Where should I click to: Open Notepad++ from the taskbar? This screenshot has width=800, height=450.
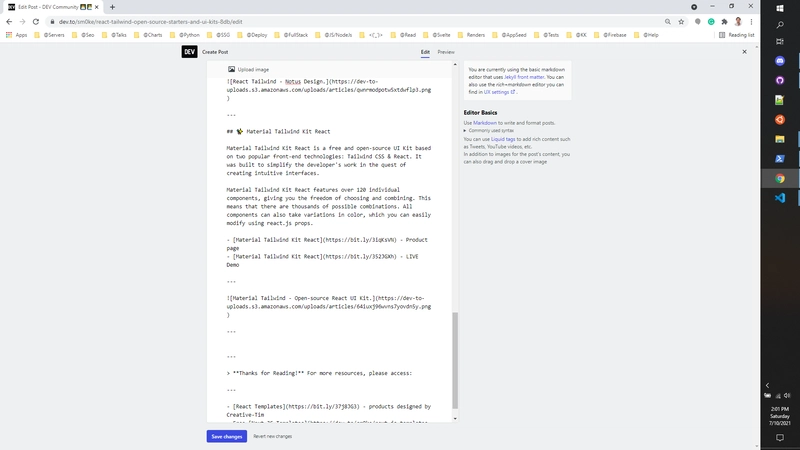780,100
